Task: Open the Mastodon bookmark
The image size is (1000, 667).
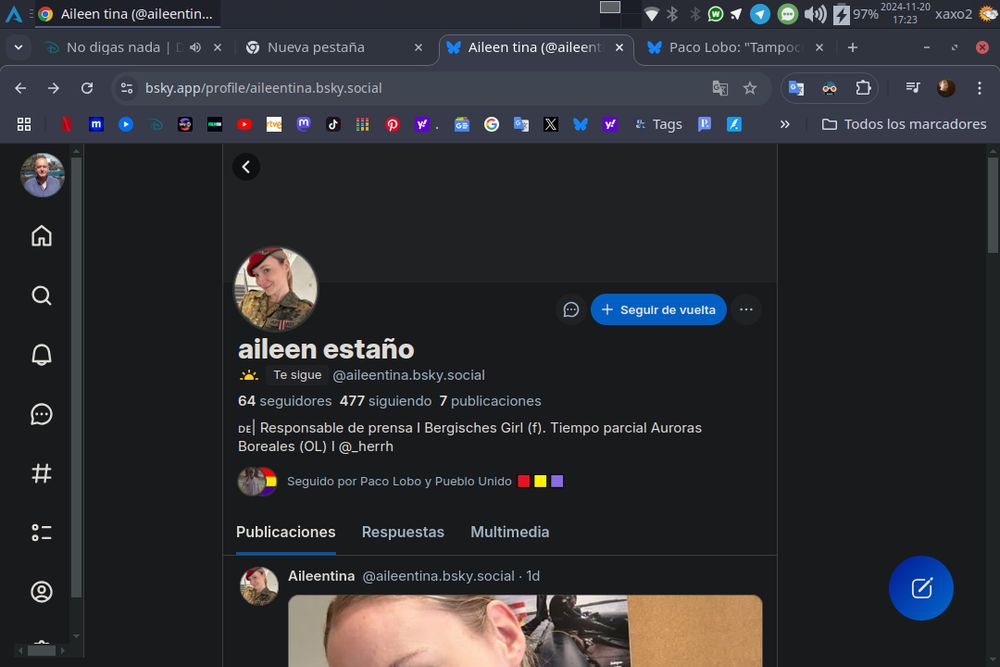Action: (304, 124)
